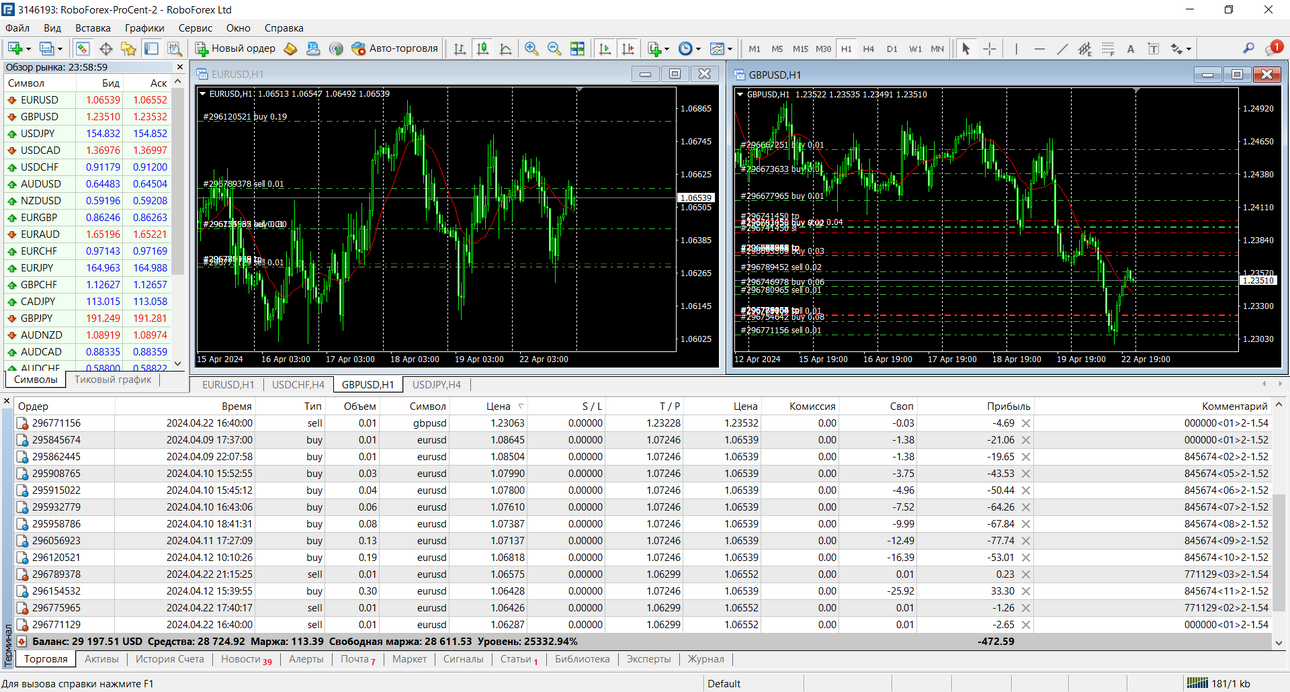
Task: Zoom in the chart
Action: pos(531,48)
